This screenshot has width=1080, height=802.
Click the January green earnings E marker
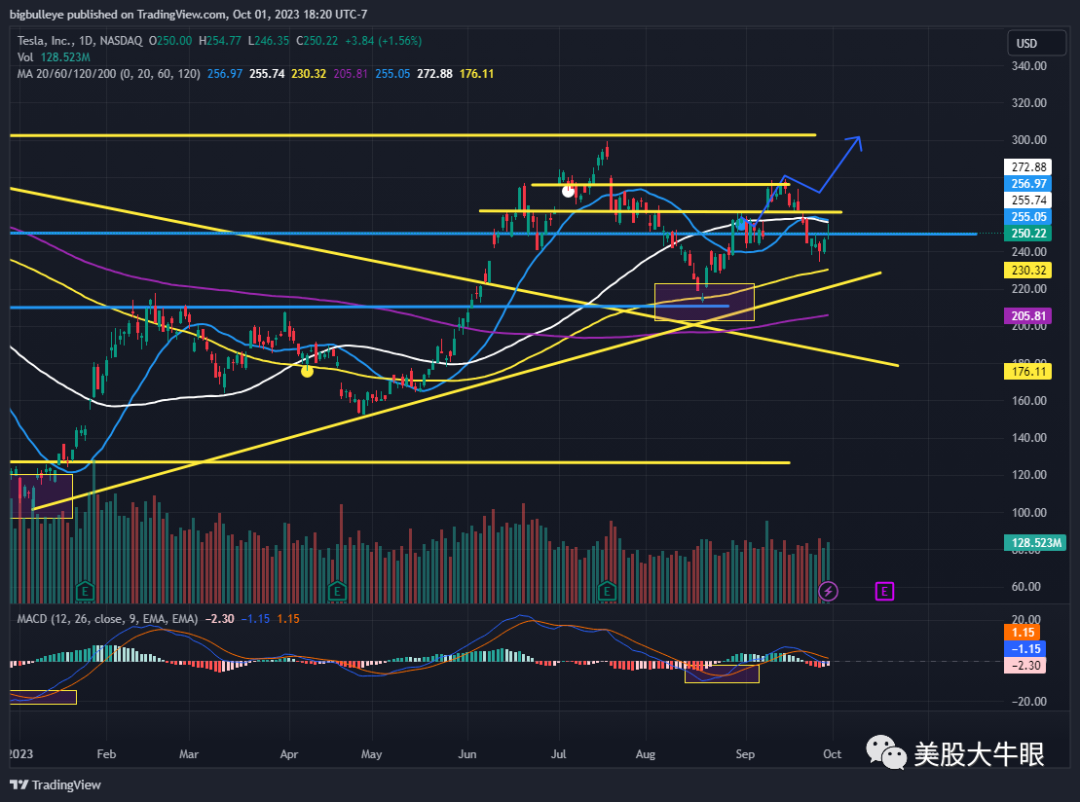[x=85, y=590]
